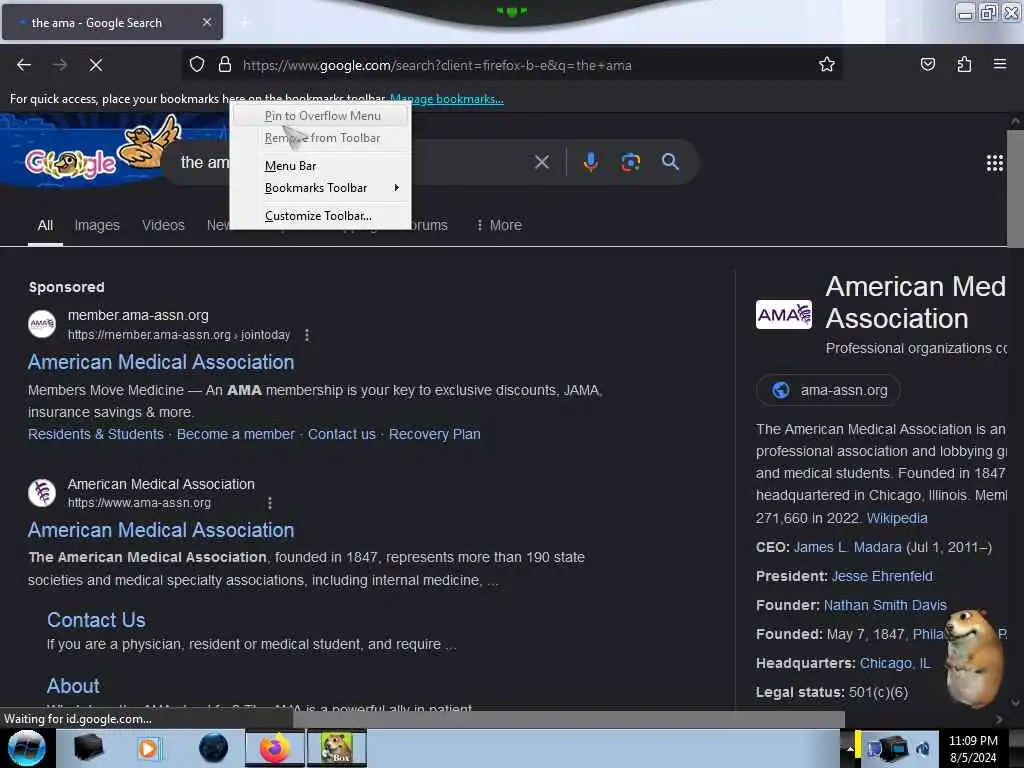Image resolution: width=1024 pixels, height=768 pixels.
Task: Open the Pocket save icon
Action: pos(927,65)
